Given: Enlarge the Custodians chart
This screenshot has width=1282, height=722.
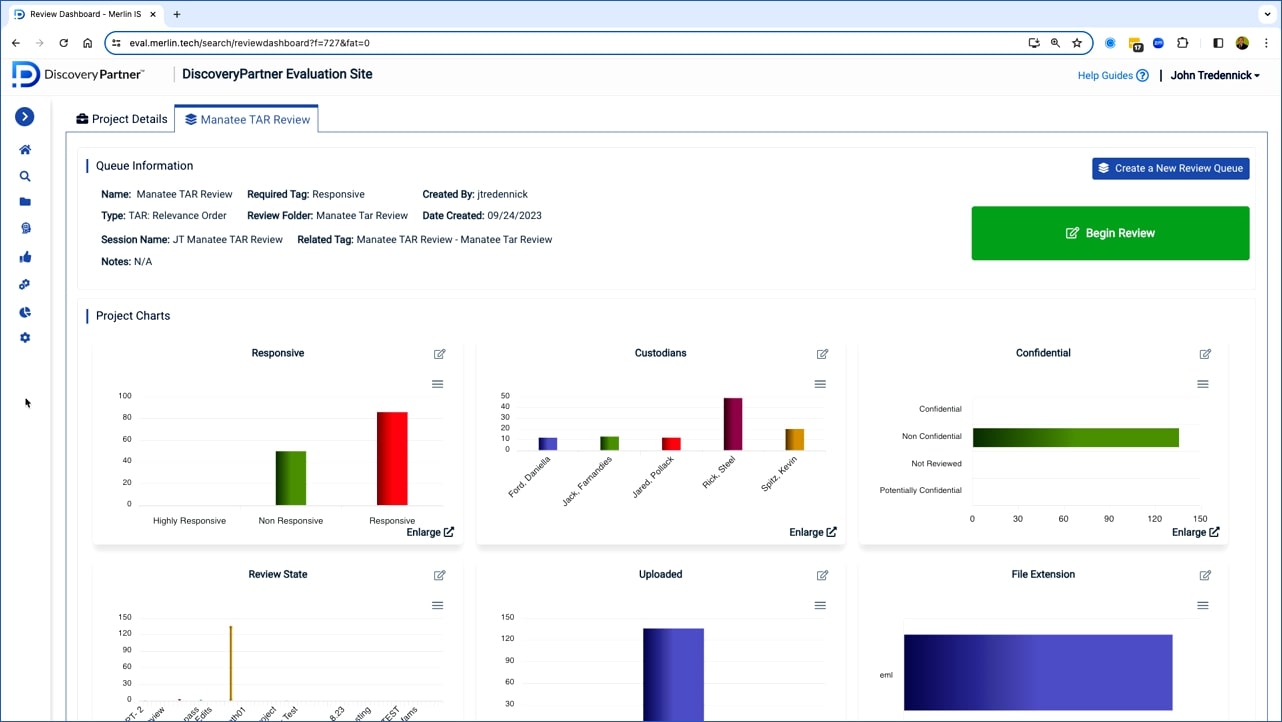Looking at the screenshot, I should [x=812, y=532].
